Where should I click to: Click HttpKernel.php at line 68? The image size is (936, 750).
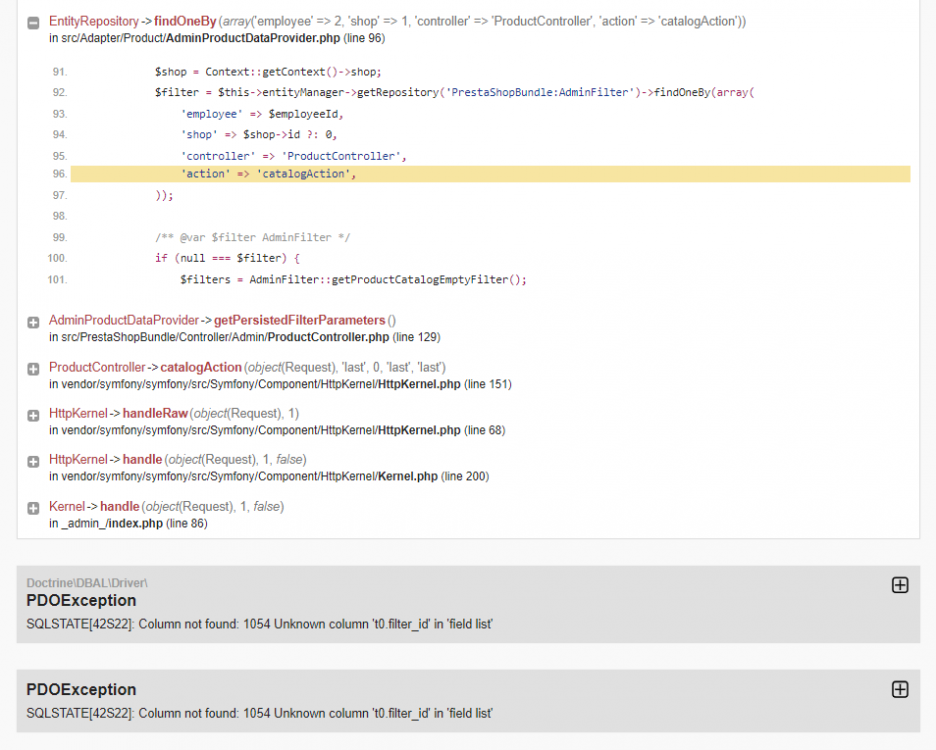pos(419,431)
